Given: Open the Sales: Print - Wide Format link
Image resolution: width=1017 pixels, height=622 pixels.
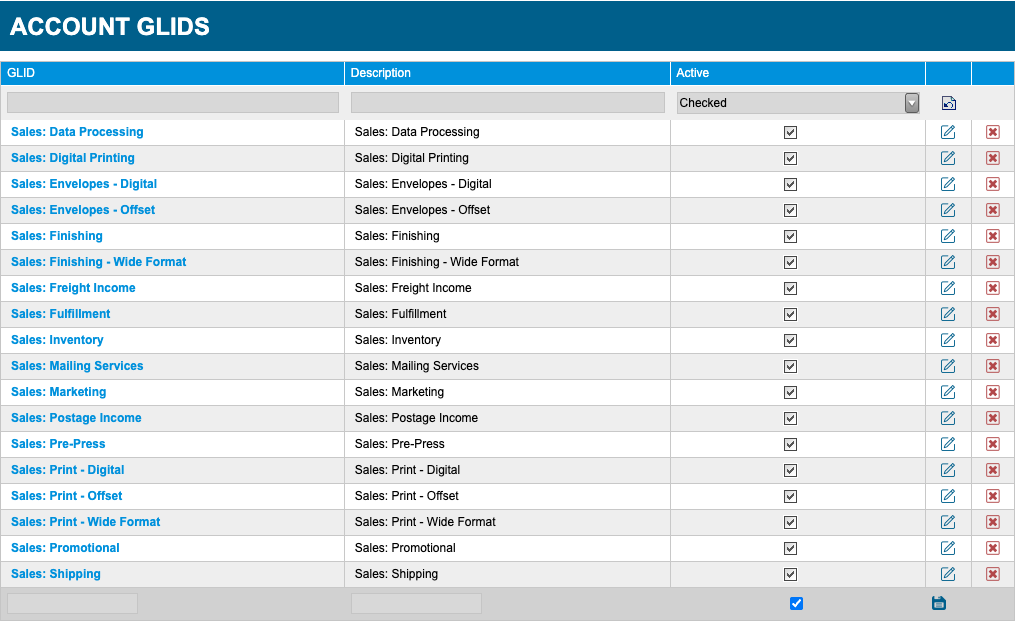Looking at the screenshot, I should (x=86, y=522).
